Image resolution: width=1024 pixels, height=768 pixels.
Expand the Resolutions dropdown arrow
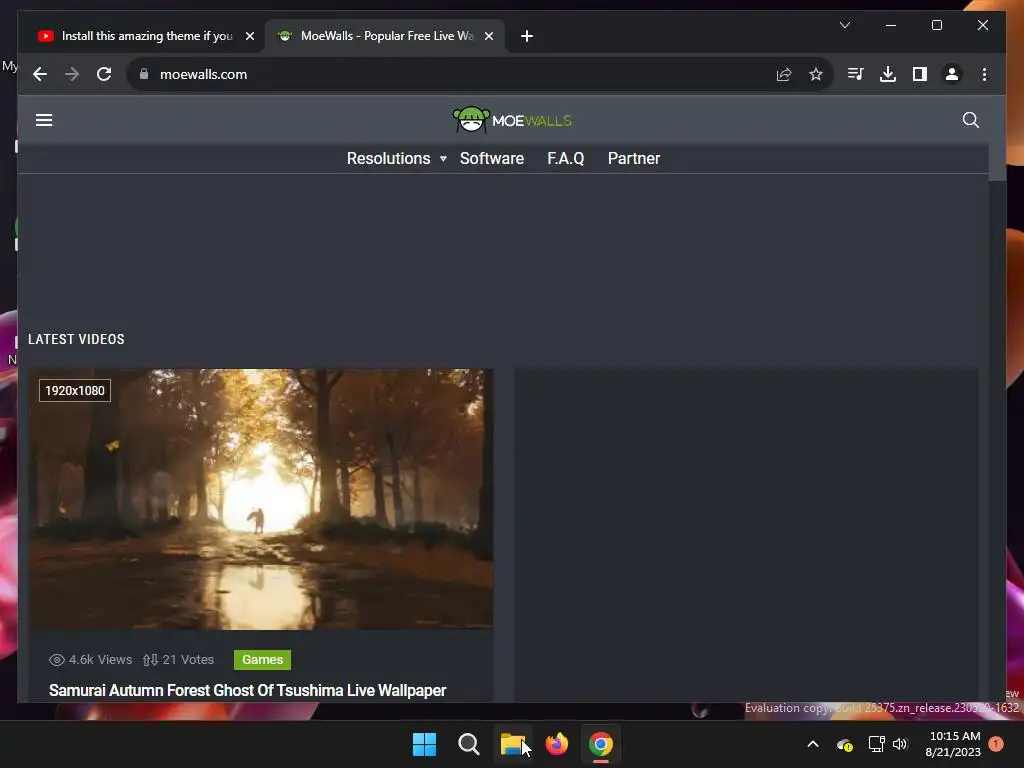[x=443, y=159]
